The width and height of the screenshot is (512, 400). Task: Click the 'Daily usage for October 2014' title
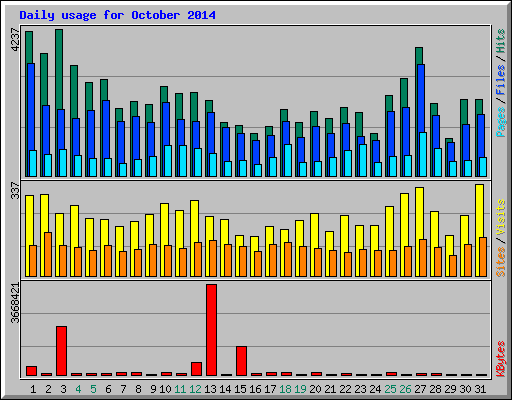(117, 15)
